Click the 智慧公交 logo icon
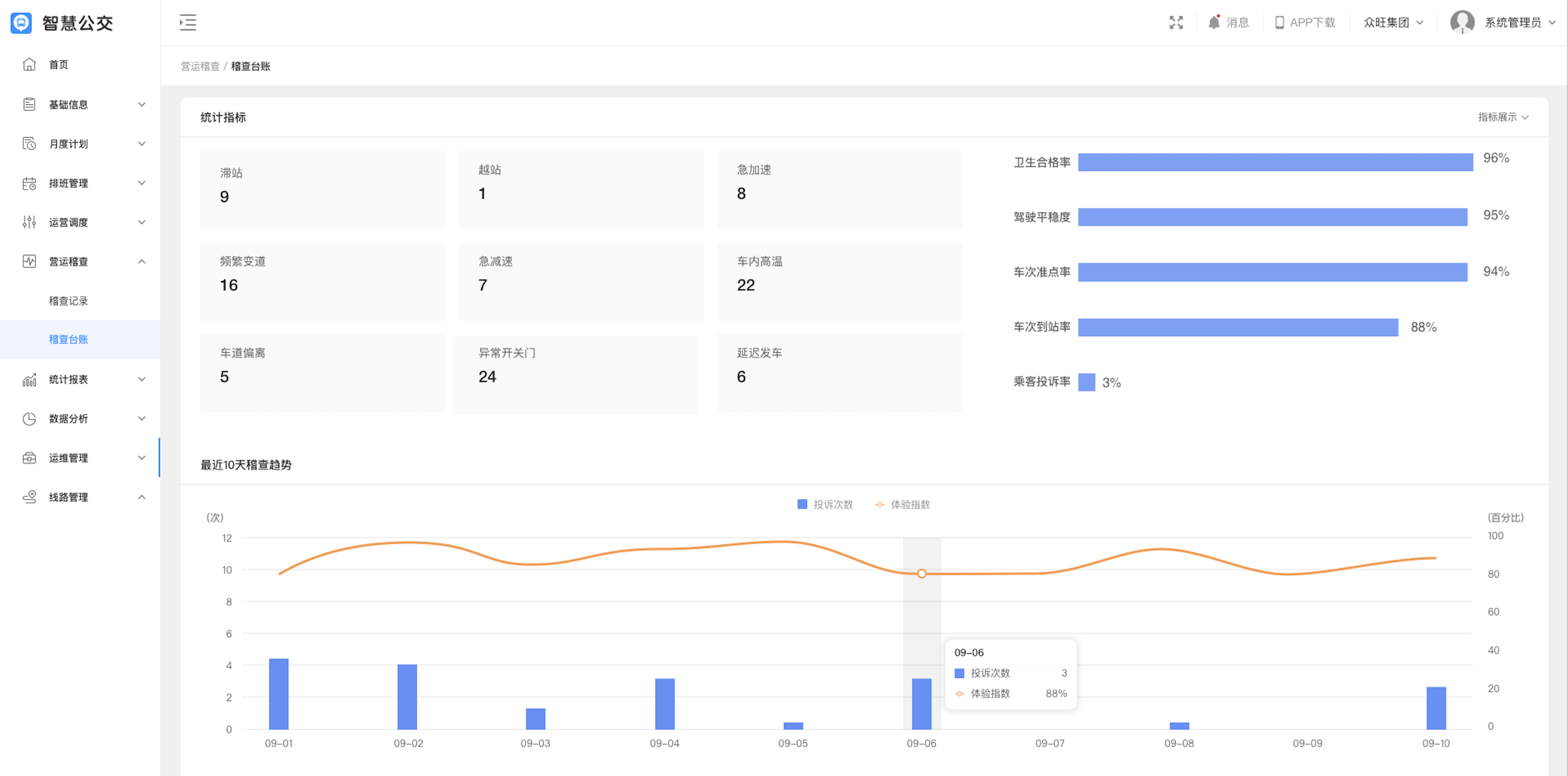 click(21, 22)
